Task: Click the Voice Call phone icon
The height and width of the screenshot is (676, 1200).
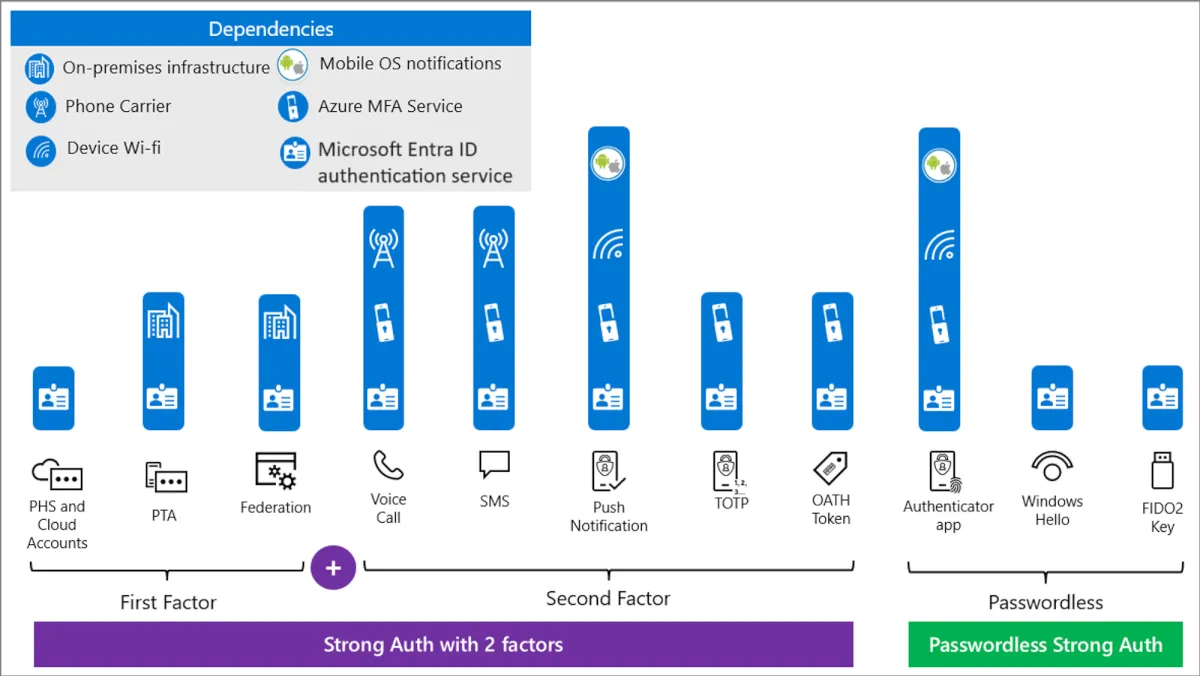Action: (x=388, y=466)
